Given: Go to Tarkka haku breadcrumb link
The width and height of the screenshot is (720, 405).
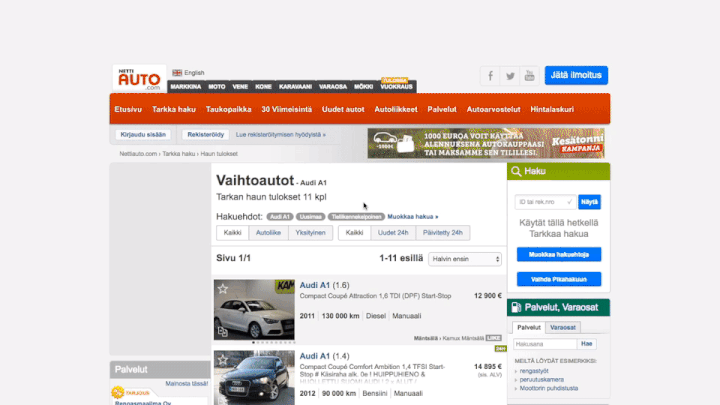Looking at the screenshot, I should (179, 154).
